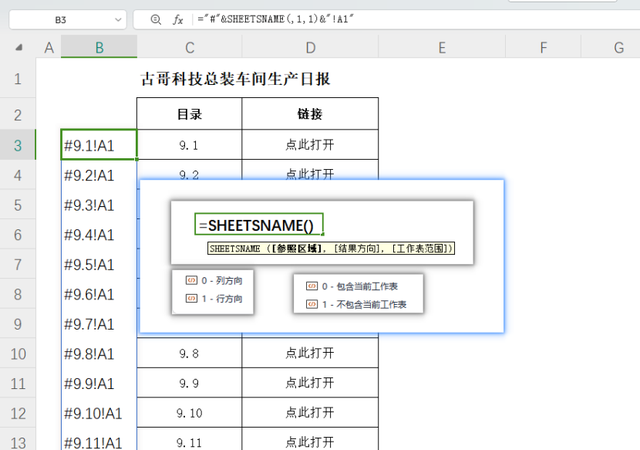The width and height of the screenshot is (640, 450).
Task: Open 点此打开 link in row 10
Action: click(x=310, y=353)
